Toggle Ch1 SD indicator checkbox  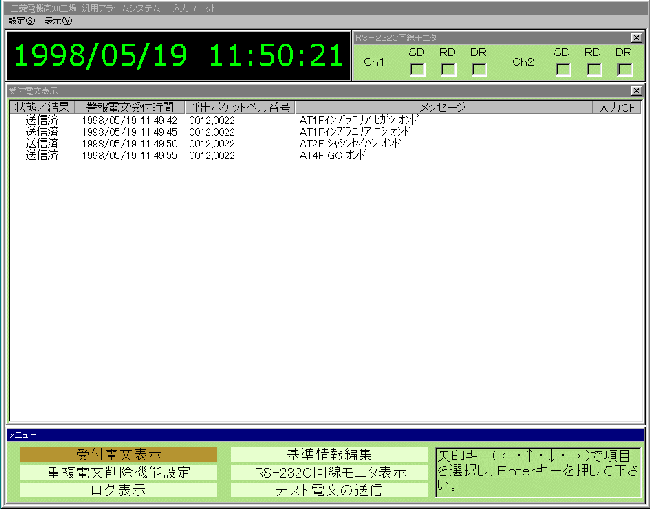click(419, 69)
